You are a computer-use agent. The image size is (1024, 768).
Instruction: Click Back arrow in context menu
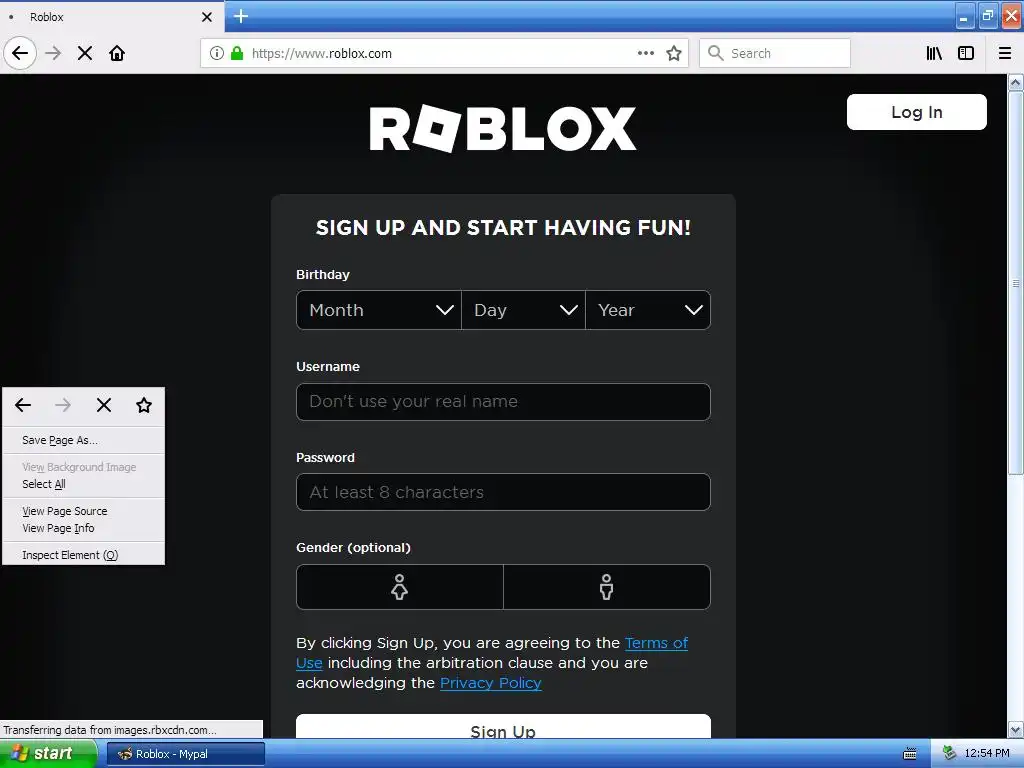(23, 405)
